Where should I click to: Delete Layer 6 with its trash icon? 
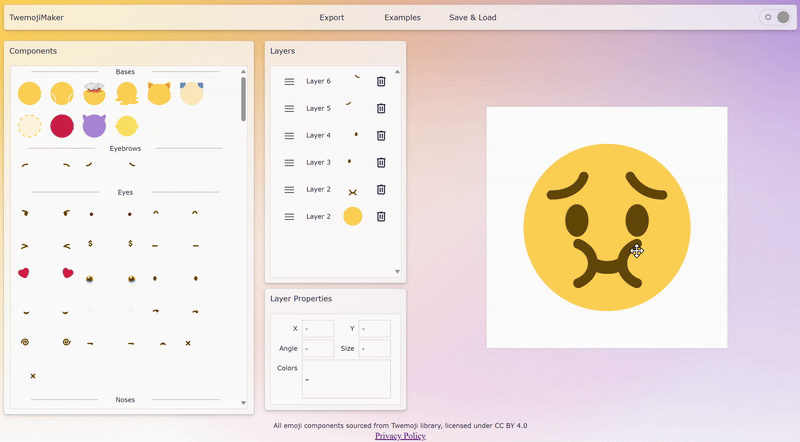[381, 81]
